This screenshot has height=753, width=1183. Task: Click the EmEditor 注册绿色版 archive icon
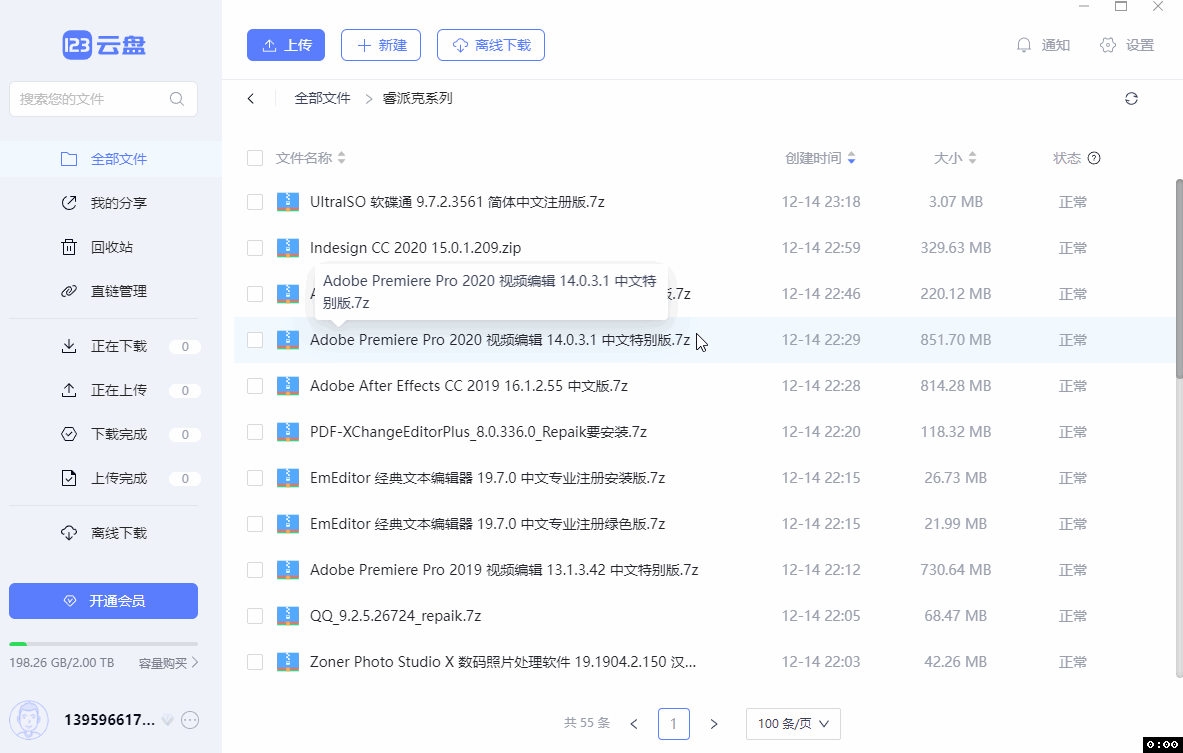(x=287, y=524)
